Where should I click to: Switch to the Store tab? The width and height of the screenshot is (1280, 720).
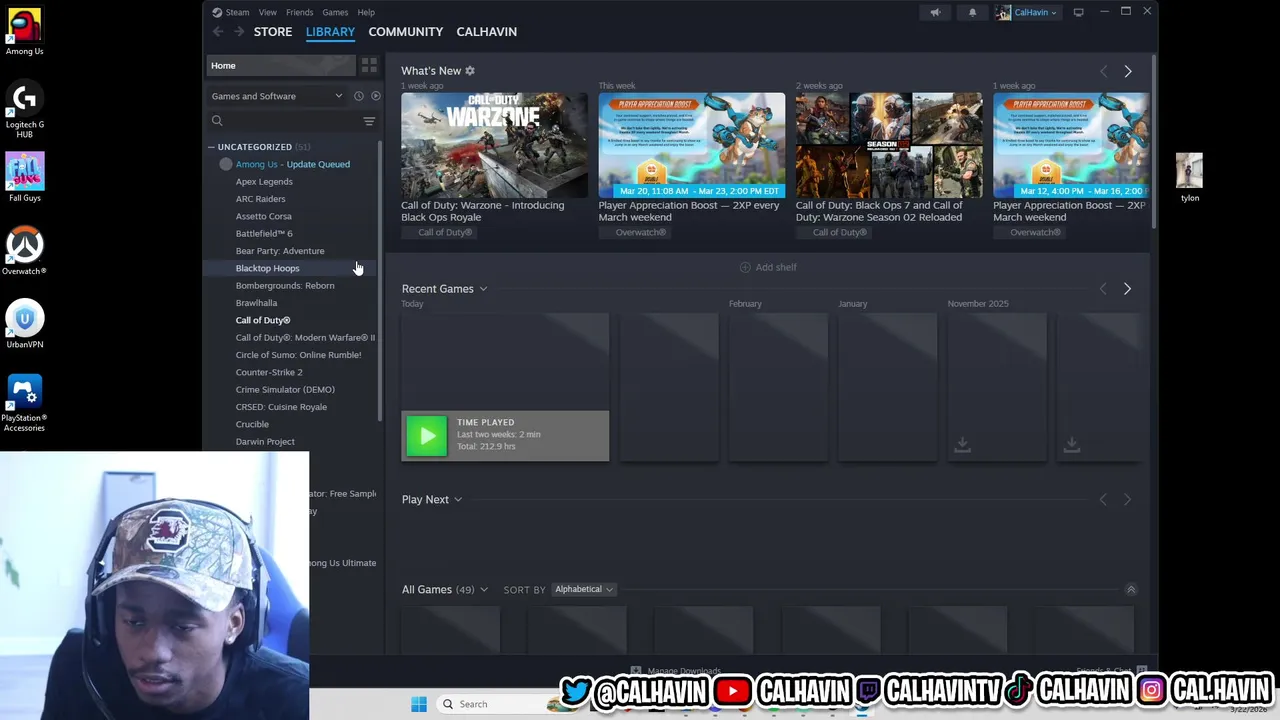273,32
